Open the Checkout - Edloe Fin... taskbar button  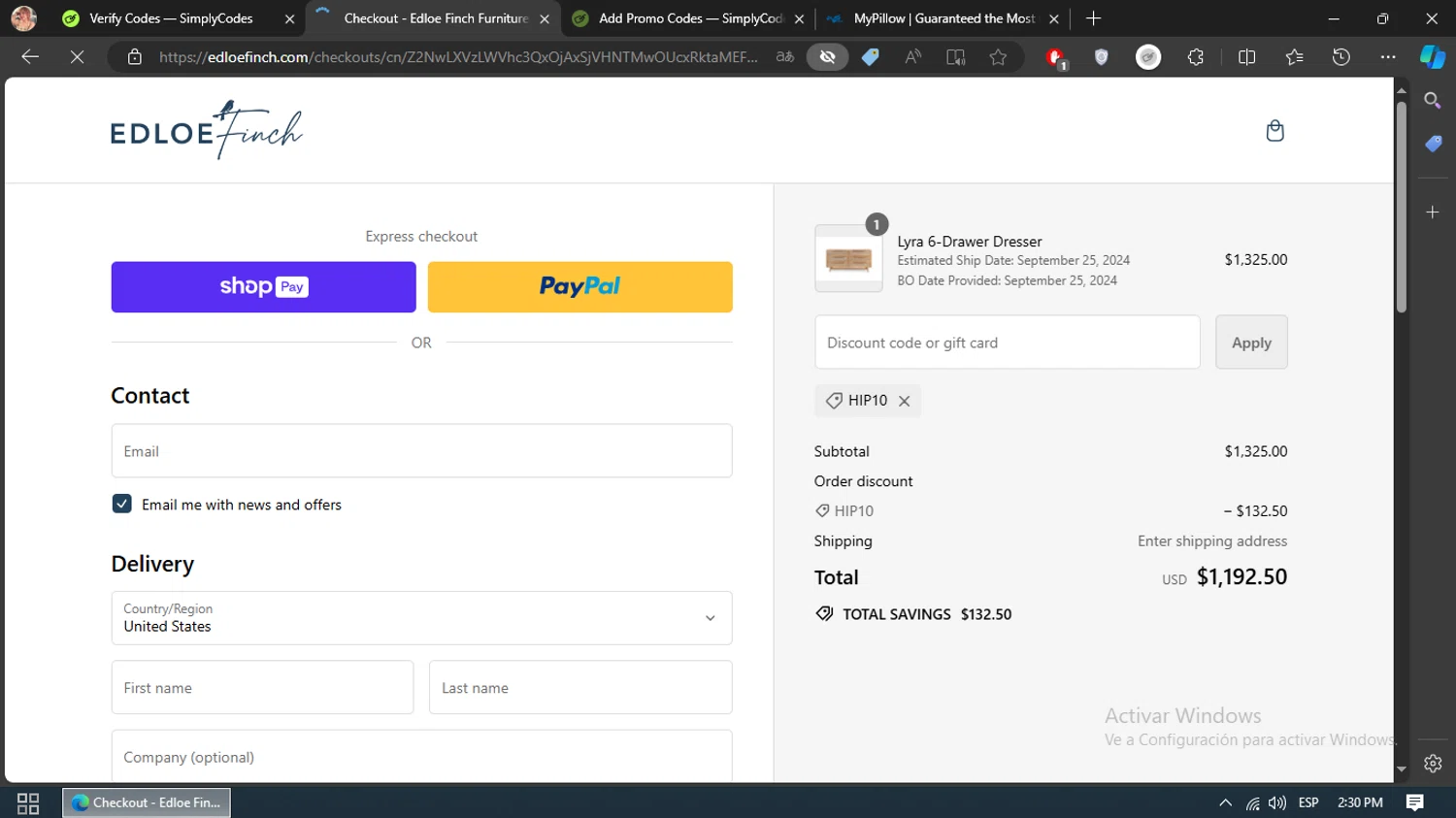[147, 802]
